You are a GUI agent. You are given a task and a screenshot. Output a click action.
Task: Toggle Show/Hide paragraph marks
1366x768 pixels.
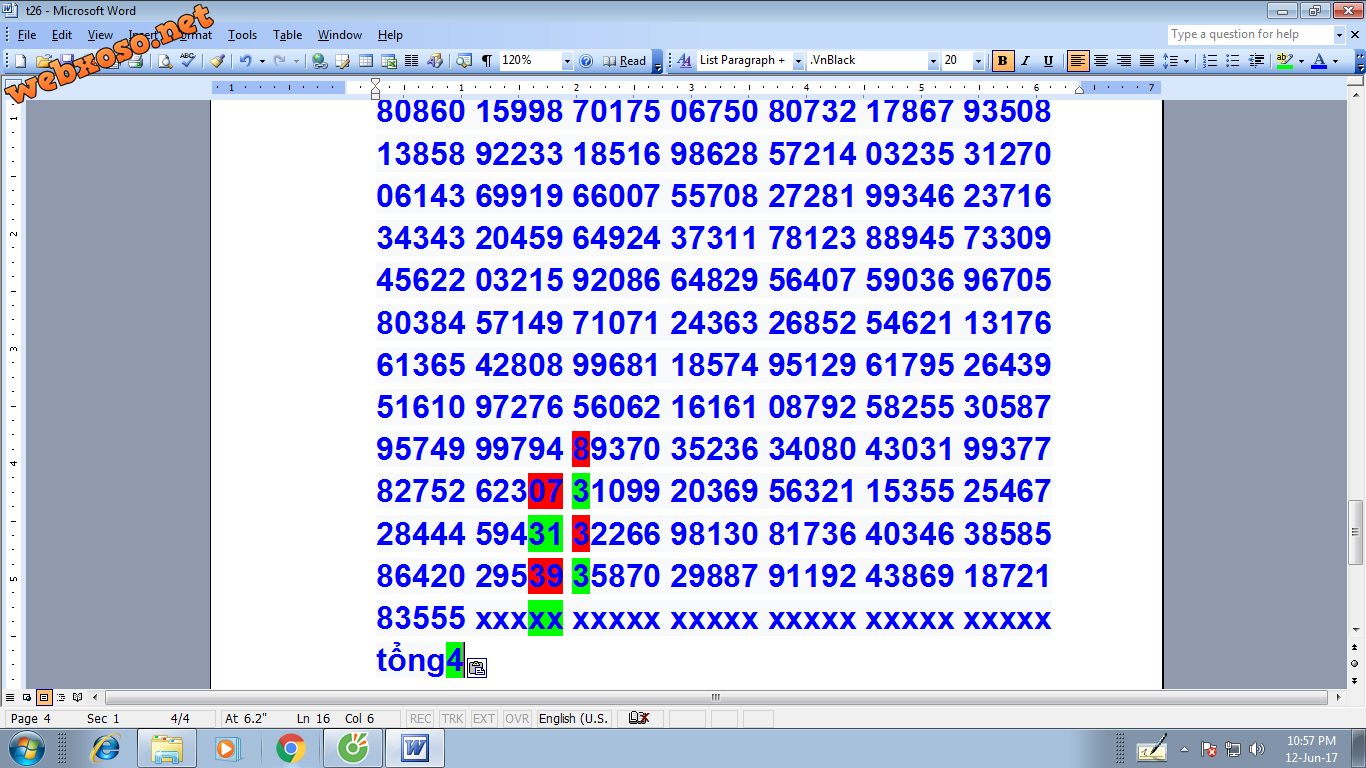coord(487,61)
